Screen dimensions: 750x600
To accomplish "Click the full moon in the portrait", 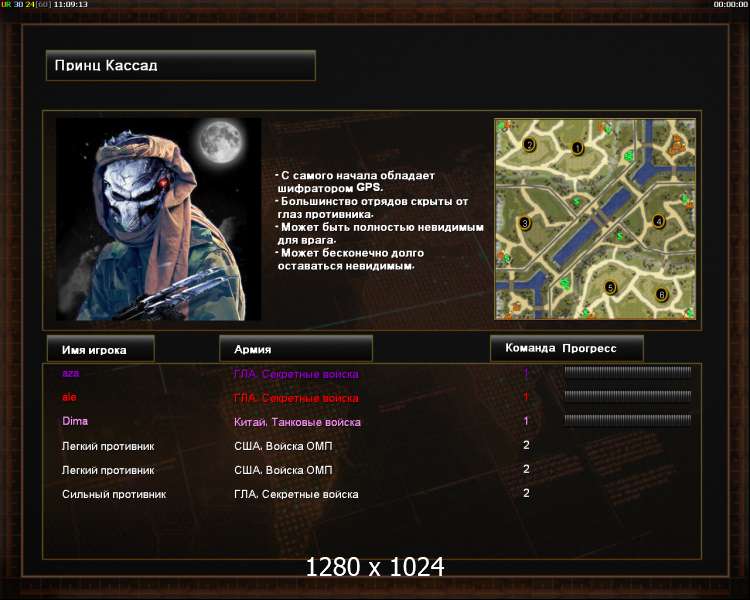I will pyautogui.click(x=221, y=142).
